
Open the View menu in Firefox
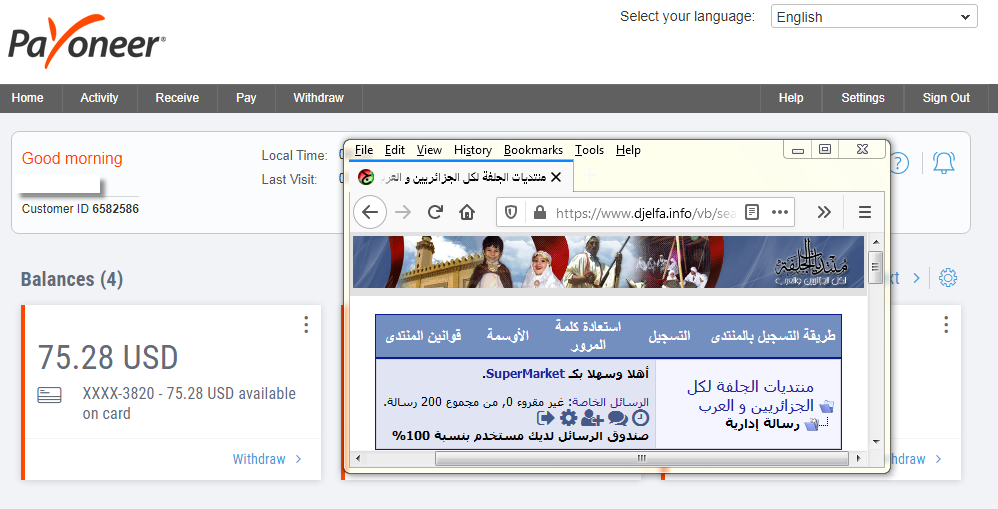click(x=430, y=150)
